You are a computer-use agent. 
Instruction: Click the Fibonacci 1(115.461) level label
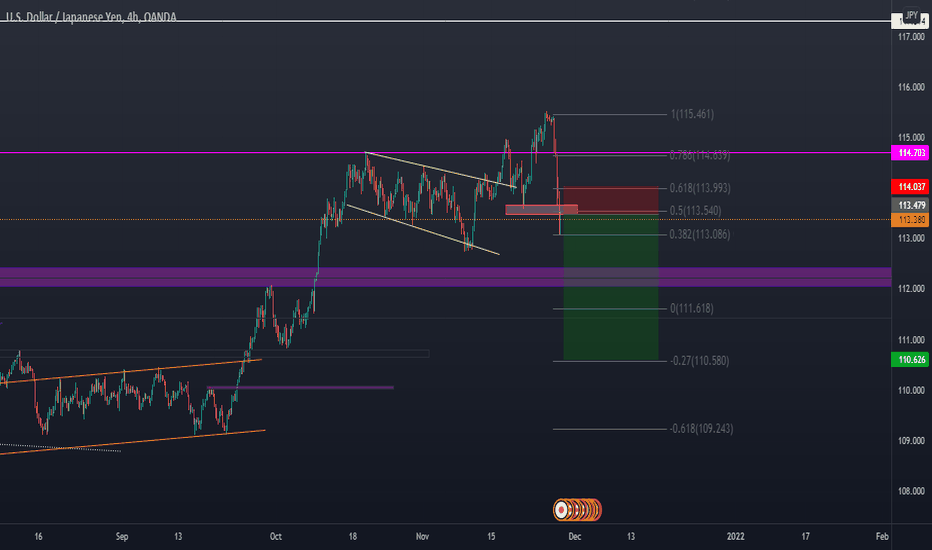(692, 114)
